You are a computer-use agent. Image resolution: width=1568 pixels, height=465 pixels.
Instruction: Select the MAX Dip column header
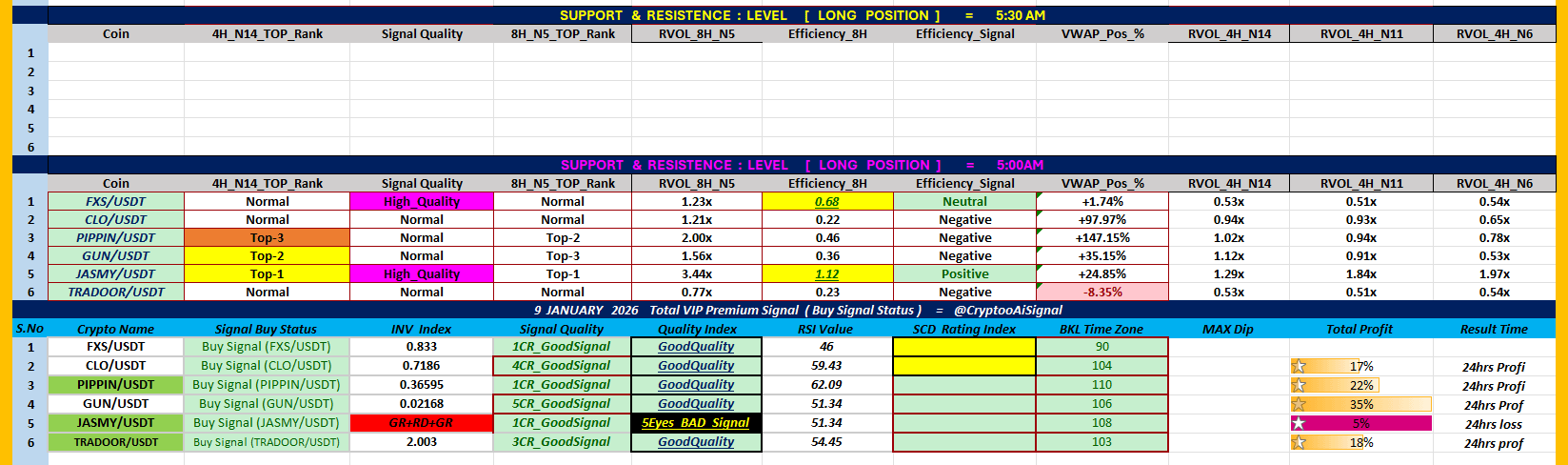pyautogui.click(x=1228, y=329)
